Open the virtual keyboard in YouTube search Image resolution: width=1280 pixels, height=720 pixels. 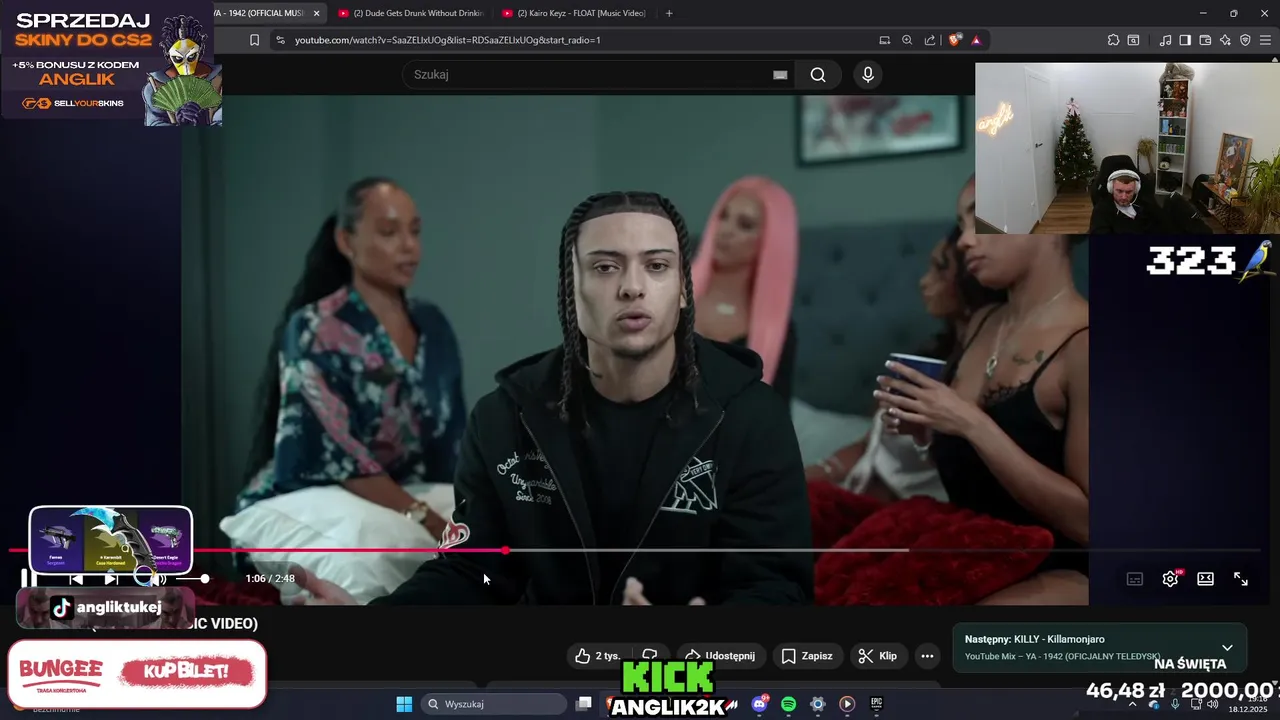[x=780, y=75]
